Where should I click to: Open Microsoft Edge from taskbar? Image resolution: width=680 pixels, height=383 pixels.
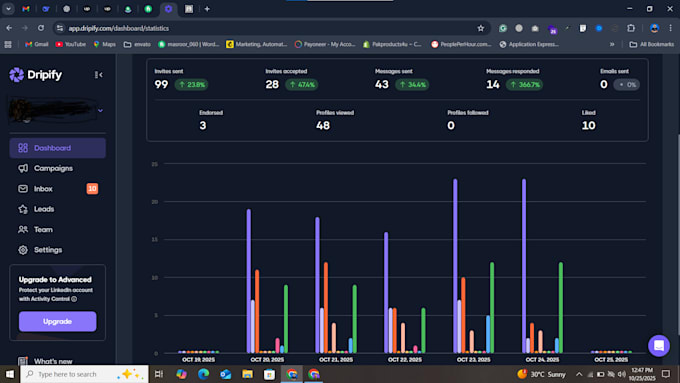click(x=203, y=374)
